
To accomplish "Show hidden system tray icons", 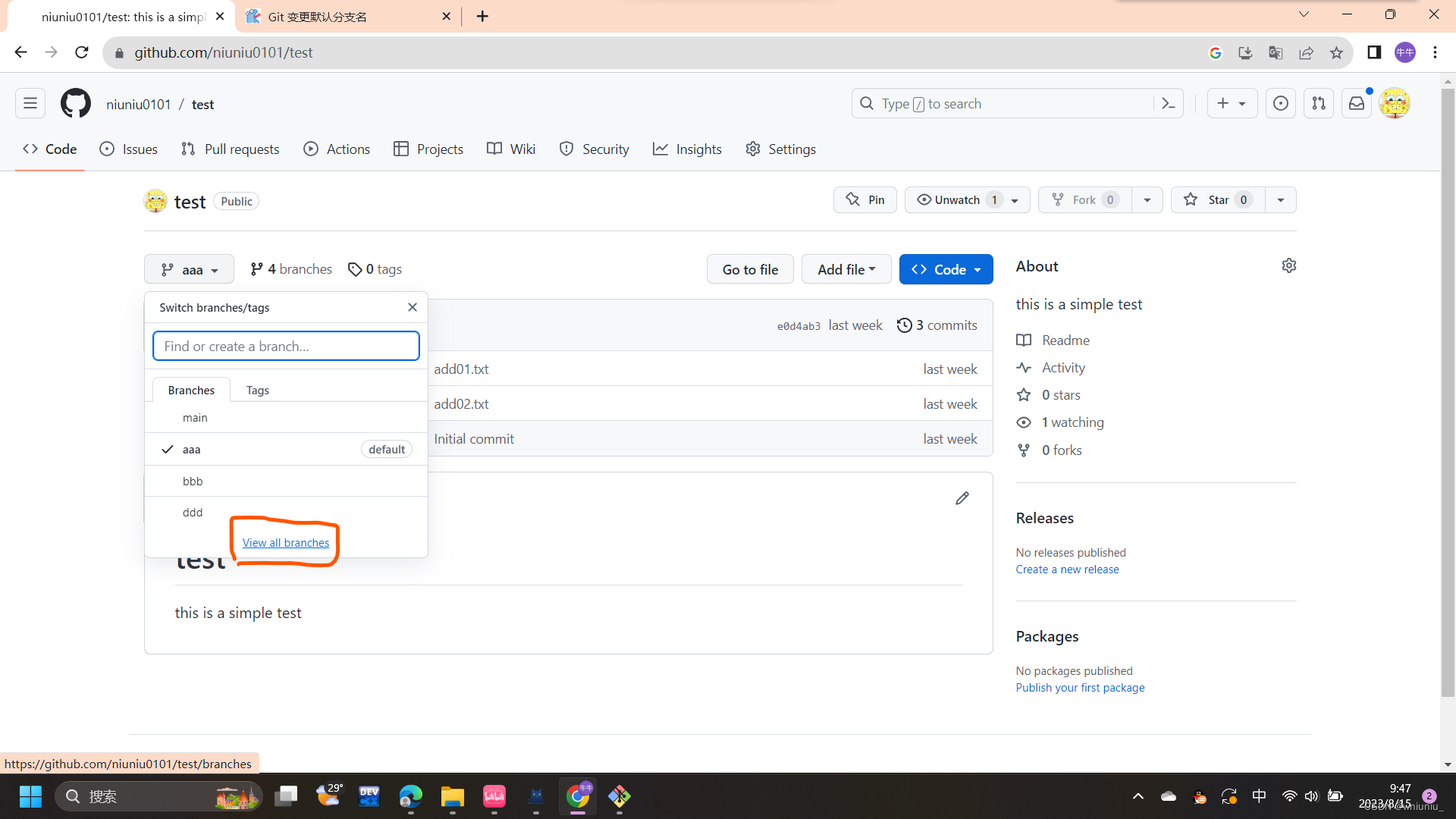I will point(1137,796).
